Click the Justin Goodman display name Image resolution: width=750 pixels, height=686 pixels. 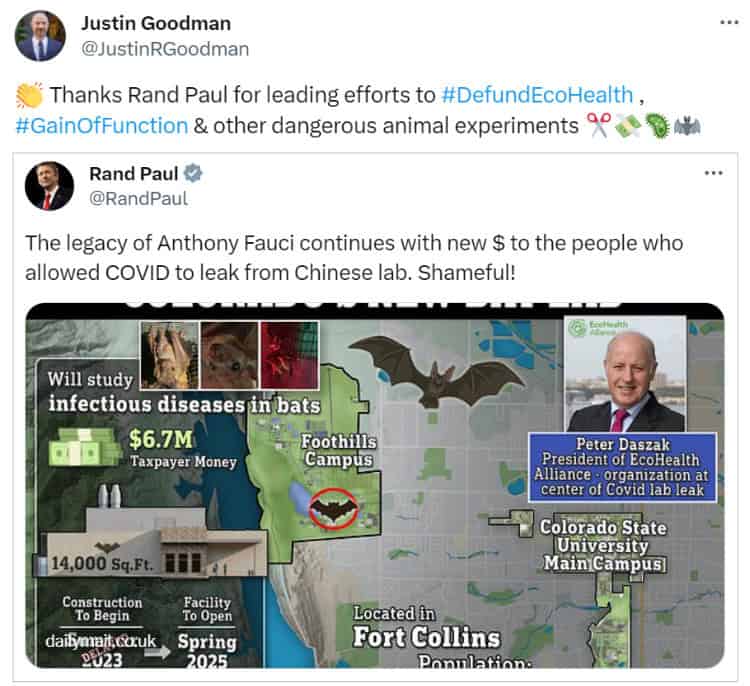pos(156,23)
